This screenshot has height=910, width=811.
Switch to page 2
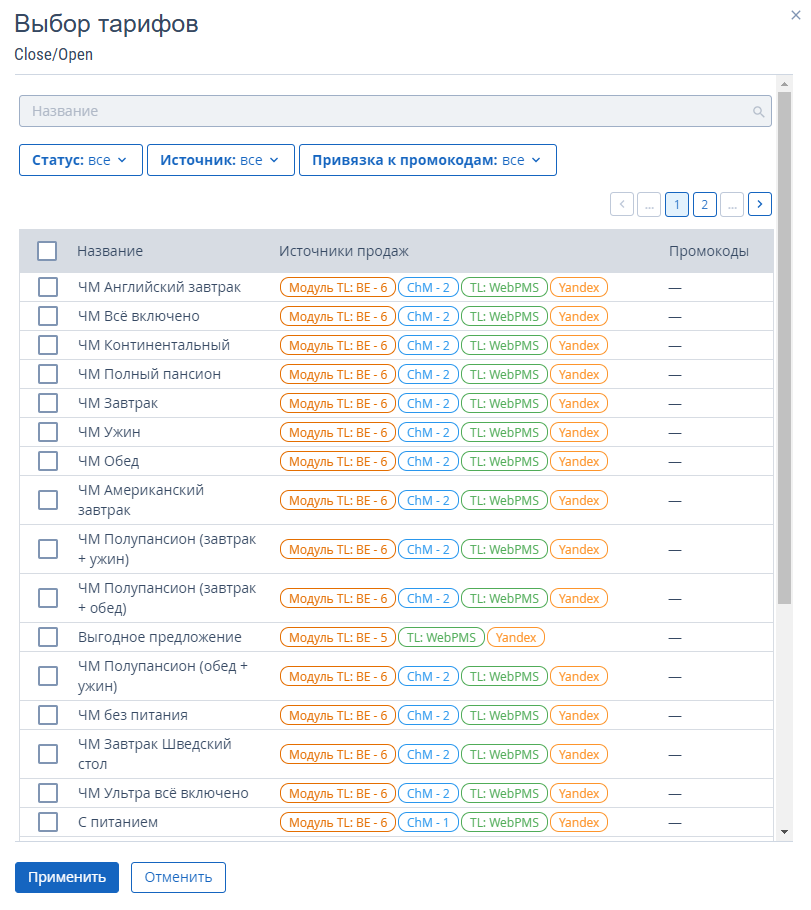pos(704,204)
